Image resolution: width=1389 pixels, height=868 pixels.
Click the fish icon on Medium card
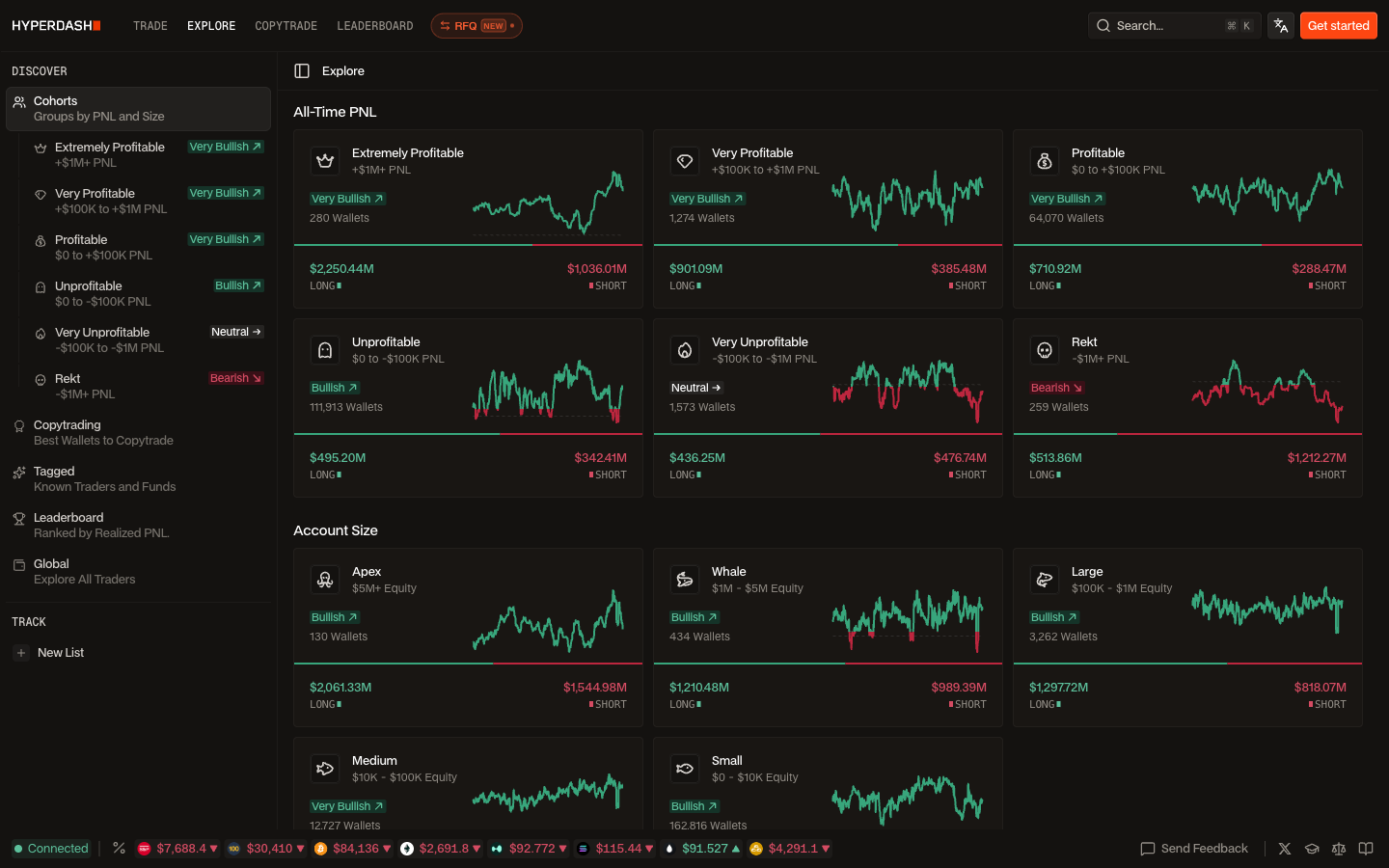coord(325,770)
